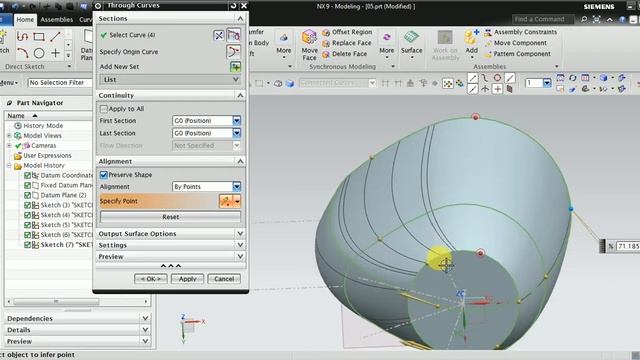Screen dimensions: 640x360
Task: Uncheck the Preserve Shape checkbox
Action: [x=104, y=175]
